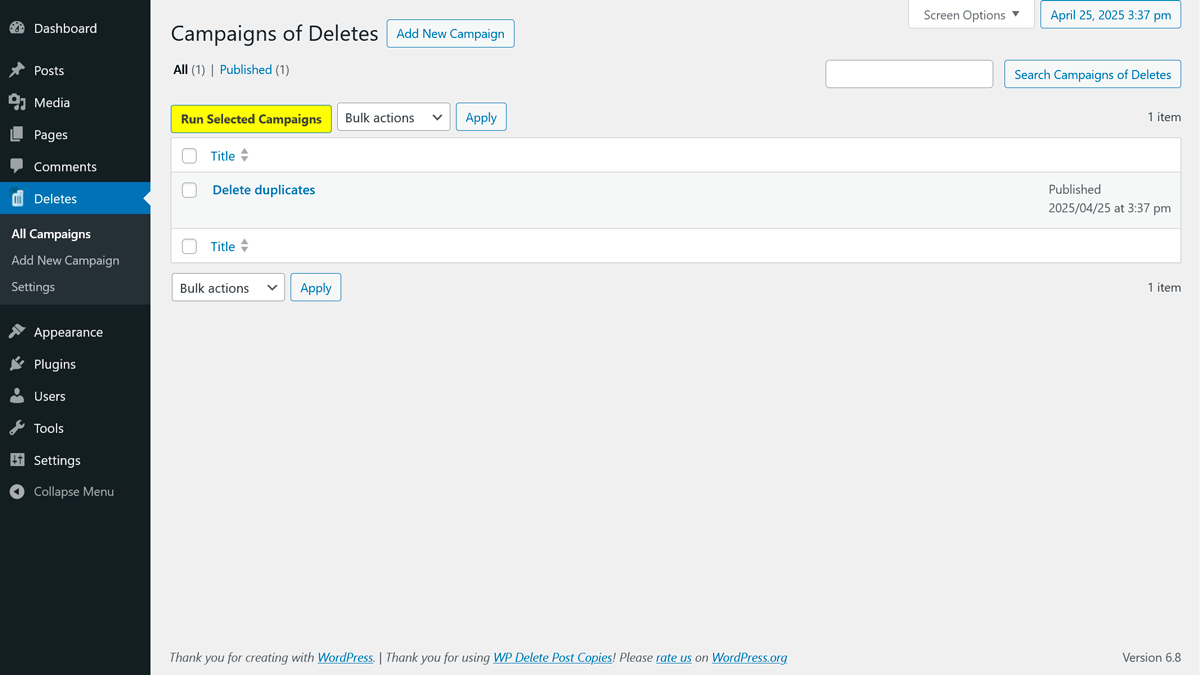The width and height of the screenshot is (1200, 675).
Task: Open the top Bulk actions dropdown
Action: tap(393, 118)
